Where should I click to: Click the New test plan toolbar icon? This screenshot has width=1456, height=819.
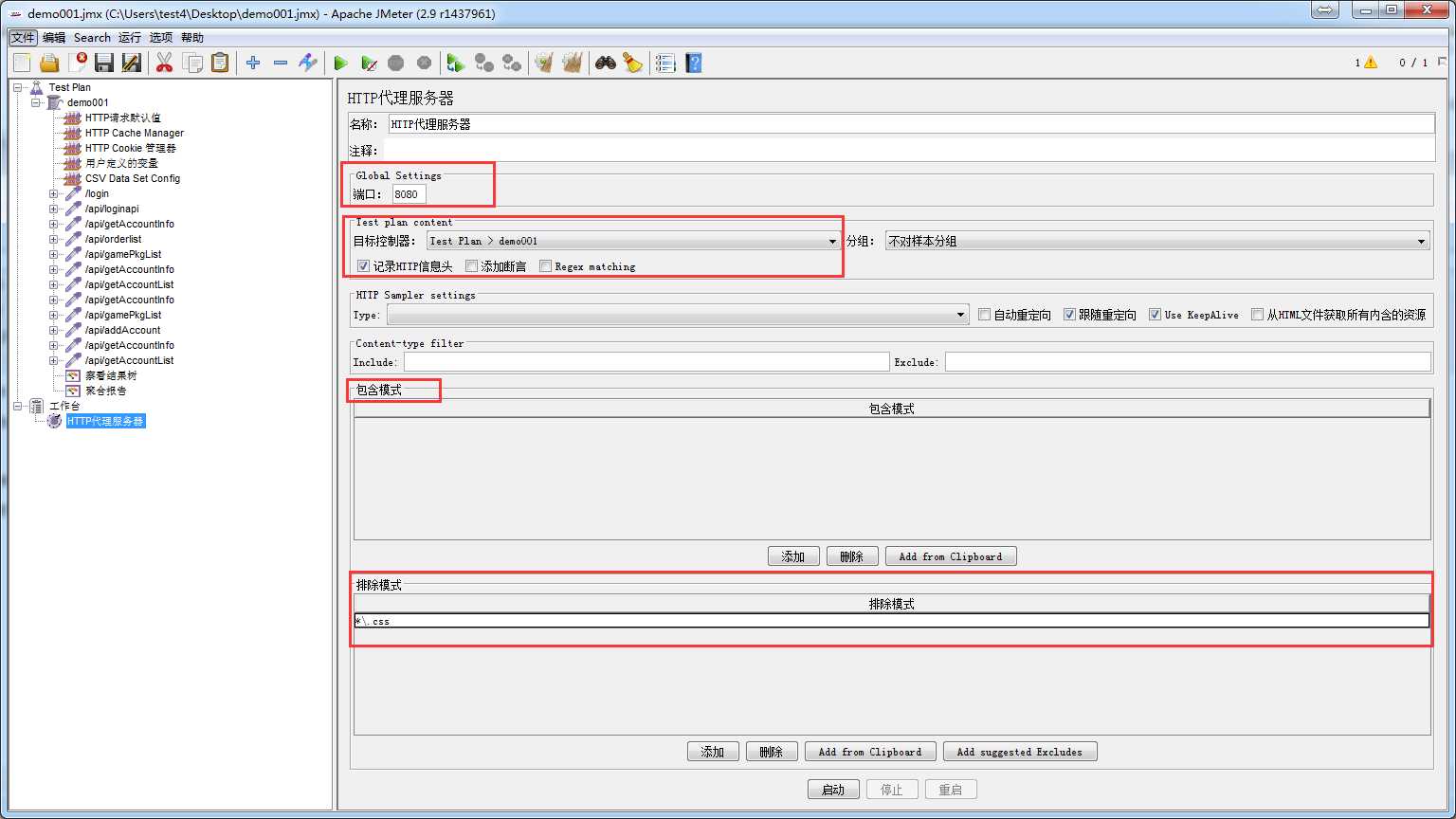[22, 63]
